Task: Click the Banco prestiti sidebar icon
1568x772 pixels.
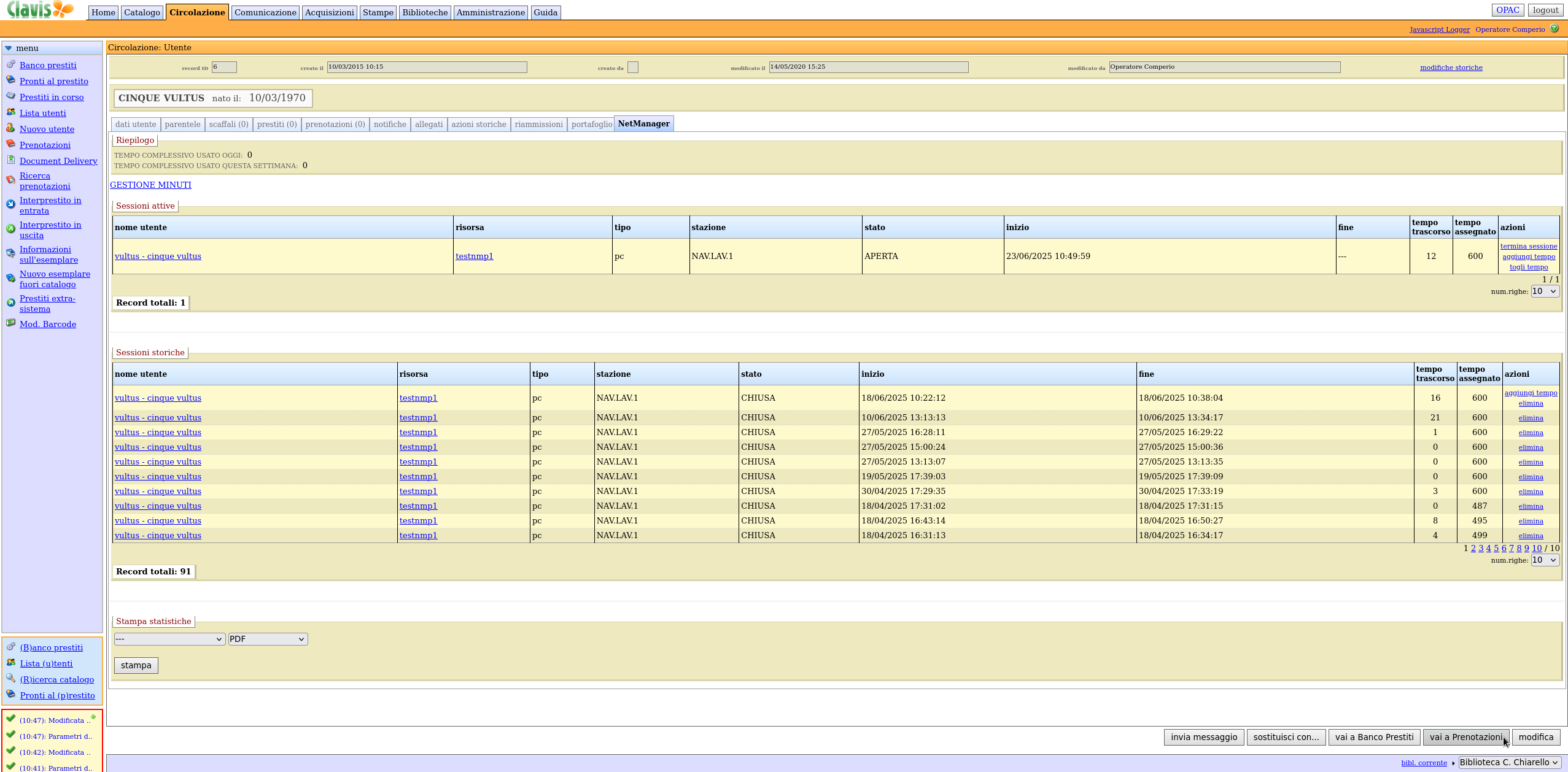Action: (x=10, y=64)
